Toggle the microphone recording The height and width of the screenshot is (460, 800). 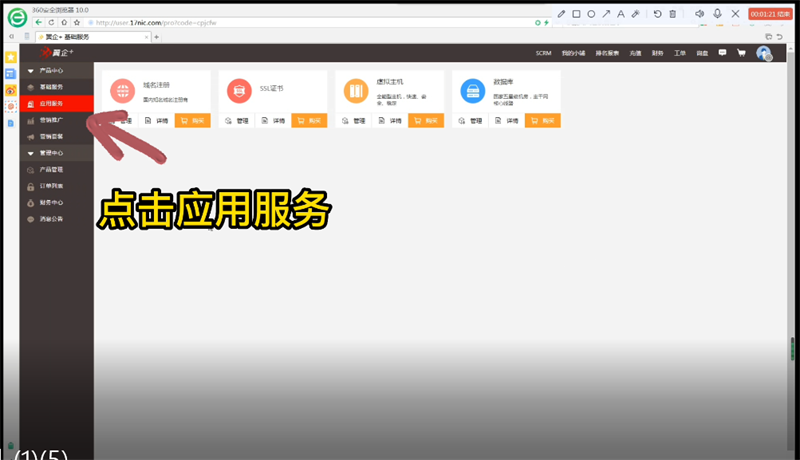(x=717, y=14)
